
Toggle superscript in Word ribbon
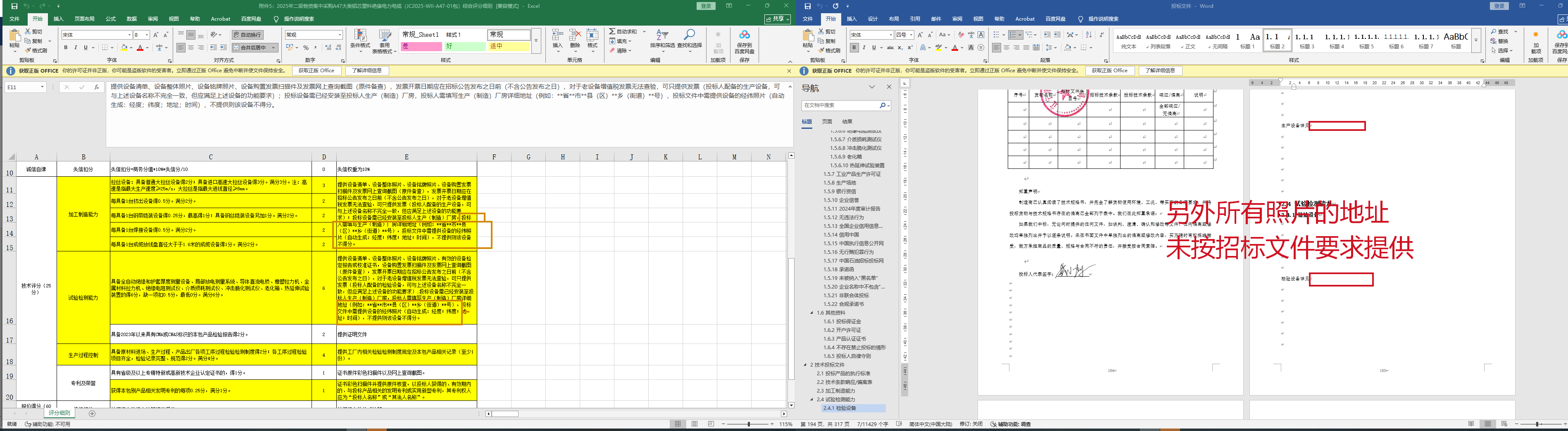(x=910, y=47)
